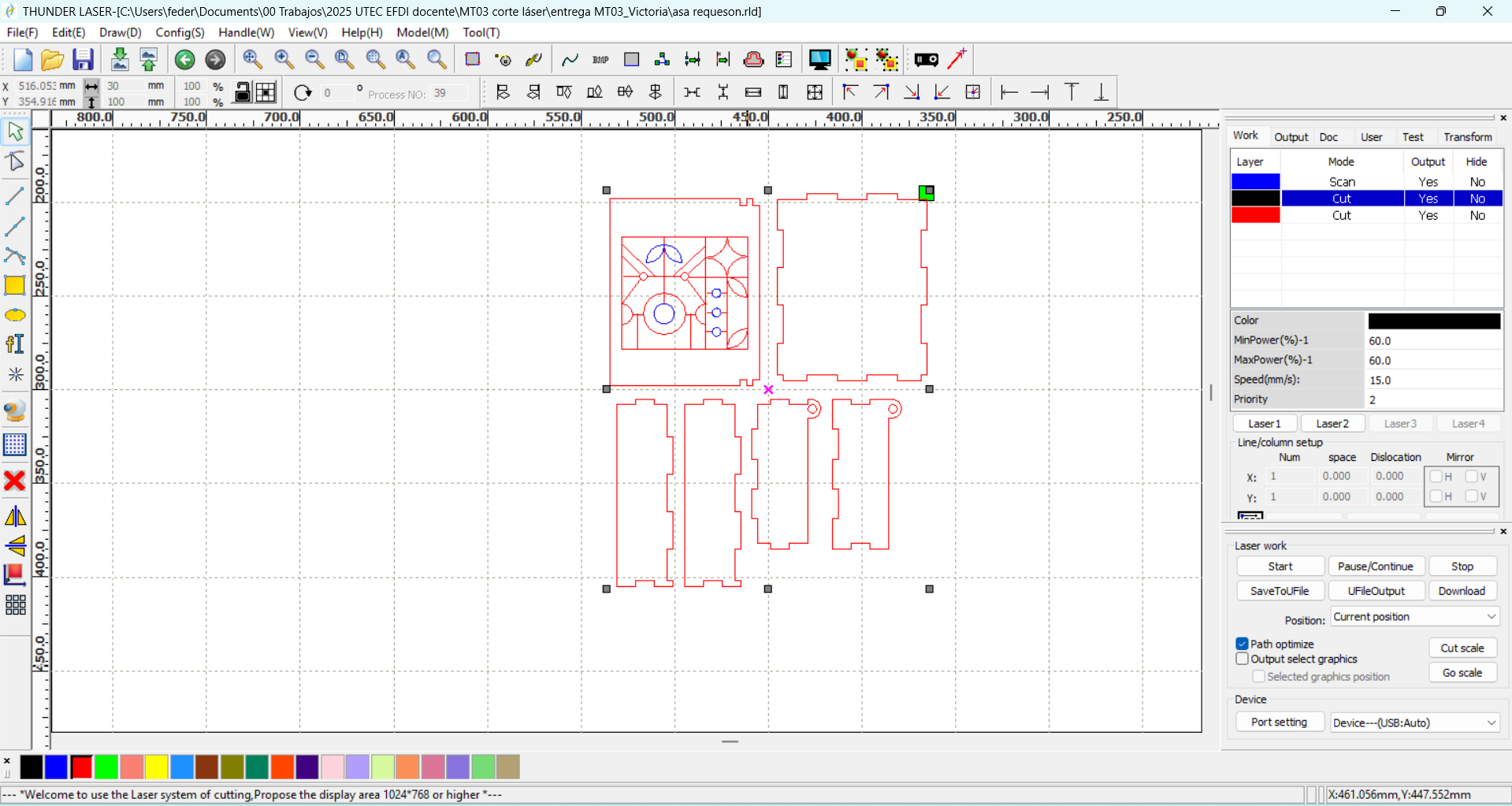Click the Speed(mm/s) value field
The width and height of the screenshot is (1512, 806).
1432,380
